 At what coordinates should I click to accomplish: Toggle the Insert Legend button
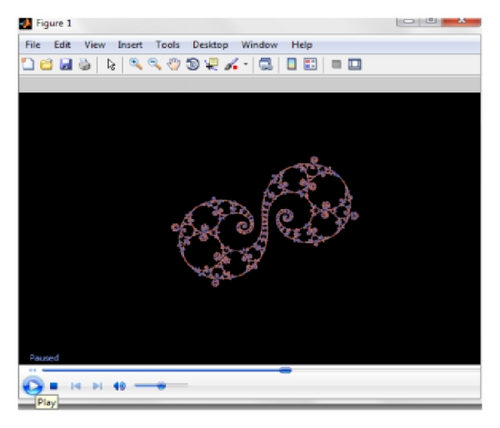[310, 64]
